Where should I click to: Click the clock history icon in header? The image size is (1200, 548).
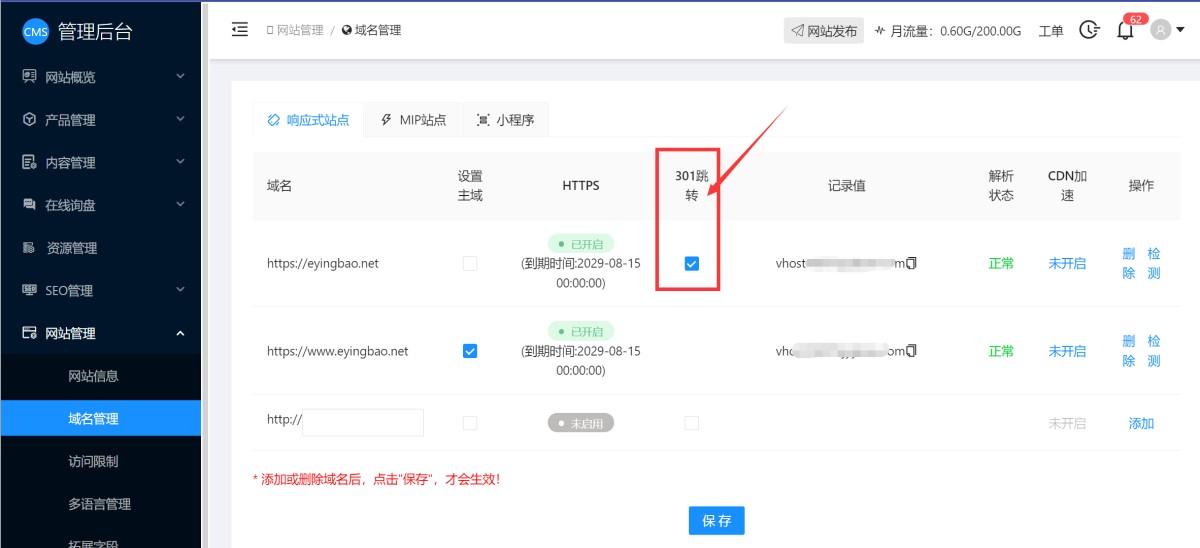point(1089,30)
